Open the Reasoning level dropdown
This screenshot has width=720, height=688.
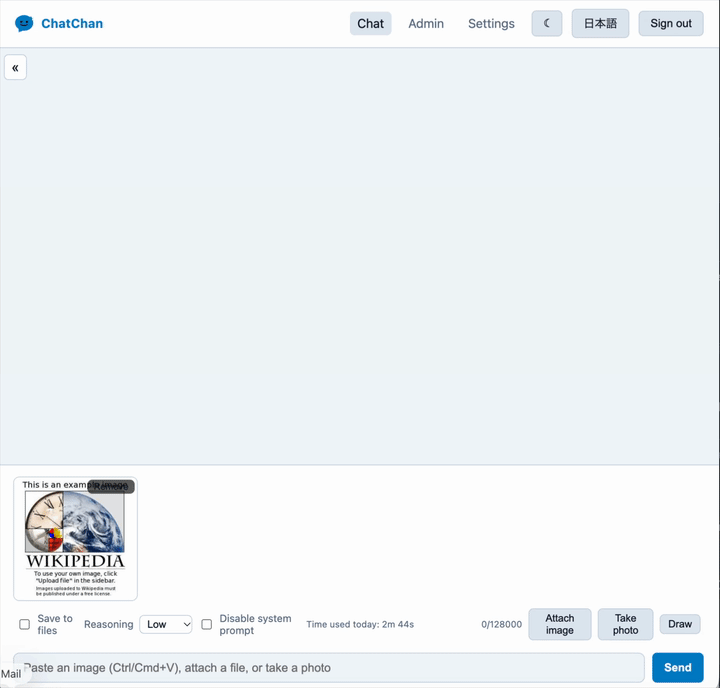166,624
